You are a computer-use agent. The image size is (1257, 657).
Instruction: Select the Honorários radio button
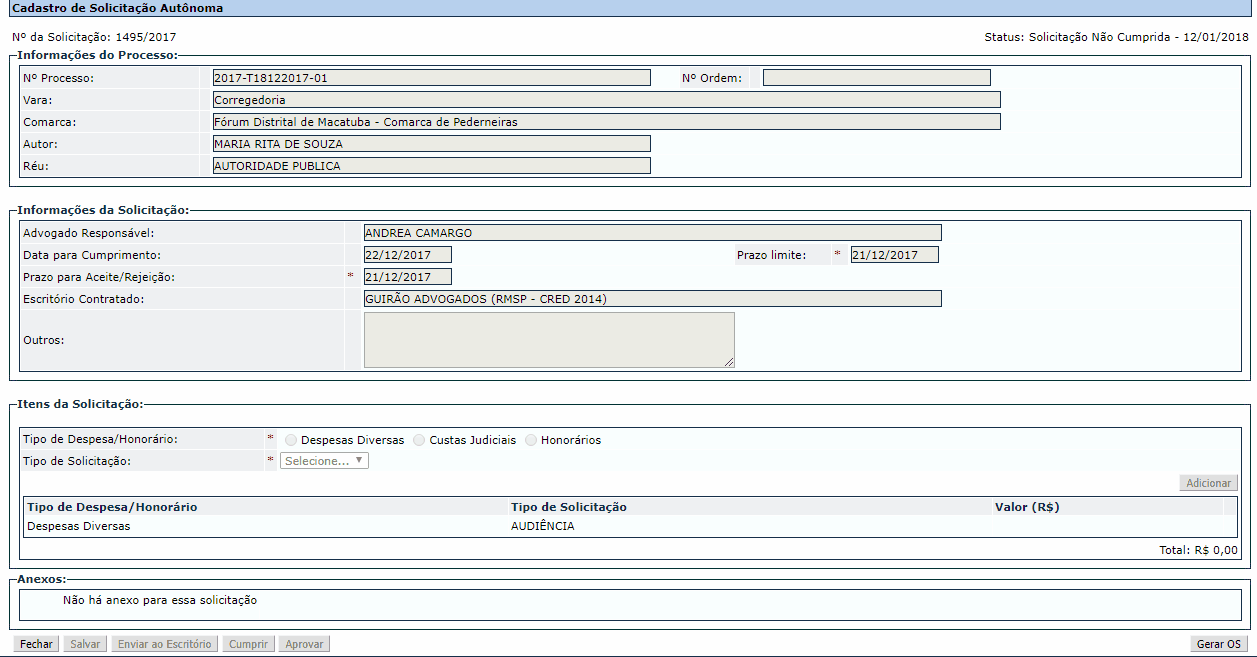531,440
